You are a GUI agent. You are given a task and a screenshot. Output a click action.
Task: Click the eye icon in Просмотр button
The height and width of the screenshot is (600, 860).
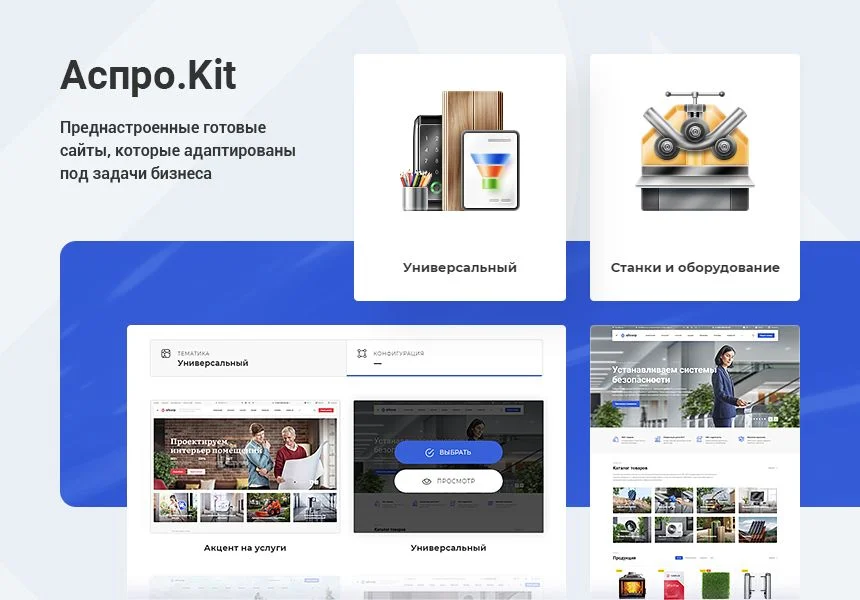coord(426,481)
